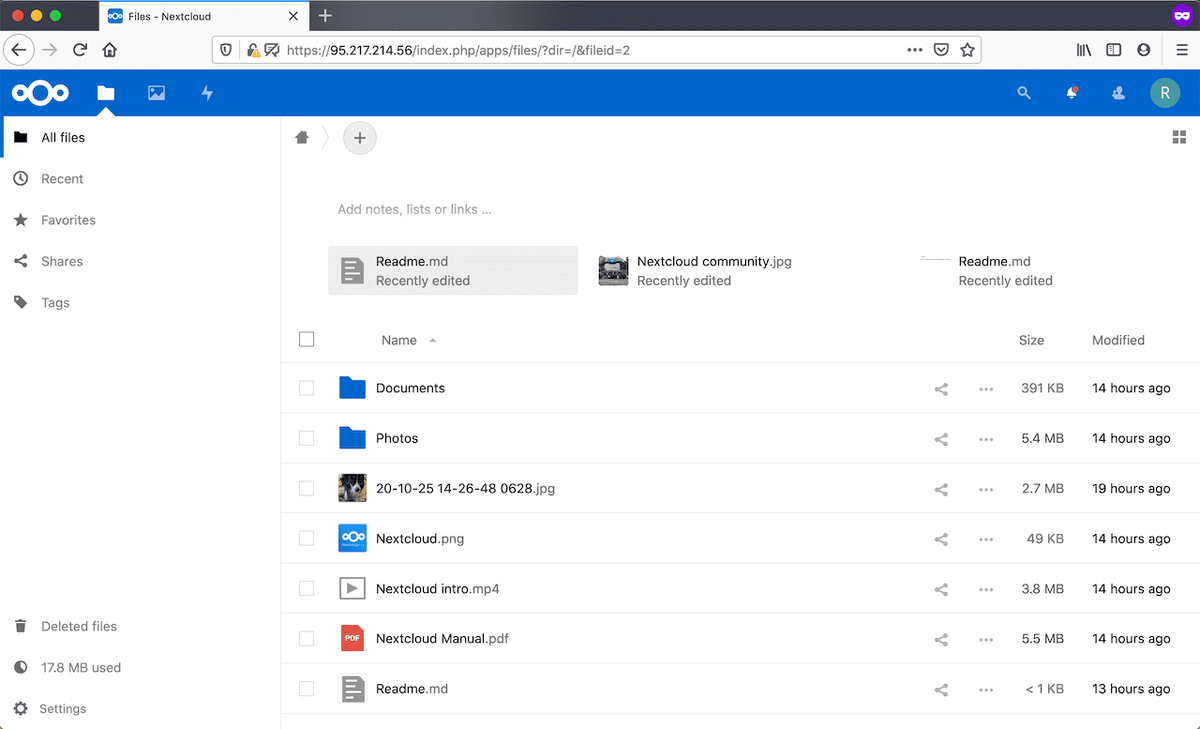The width and height of the screenshot is (1200, 729).
Task: Share the Nextcloud intro.mp4 file
Action: pos(941,589)
